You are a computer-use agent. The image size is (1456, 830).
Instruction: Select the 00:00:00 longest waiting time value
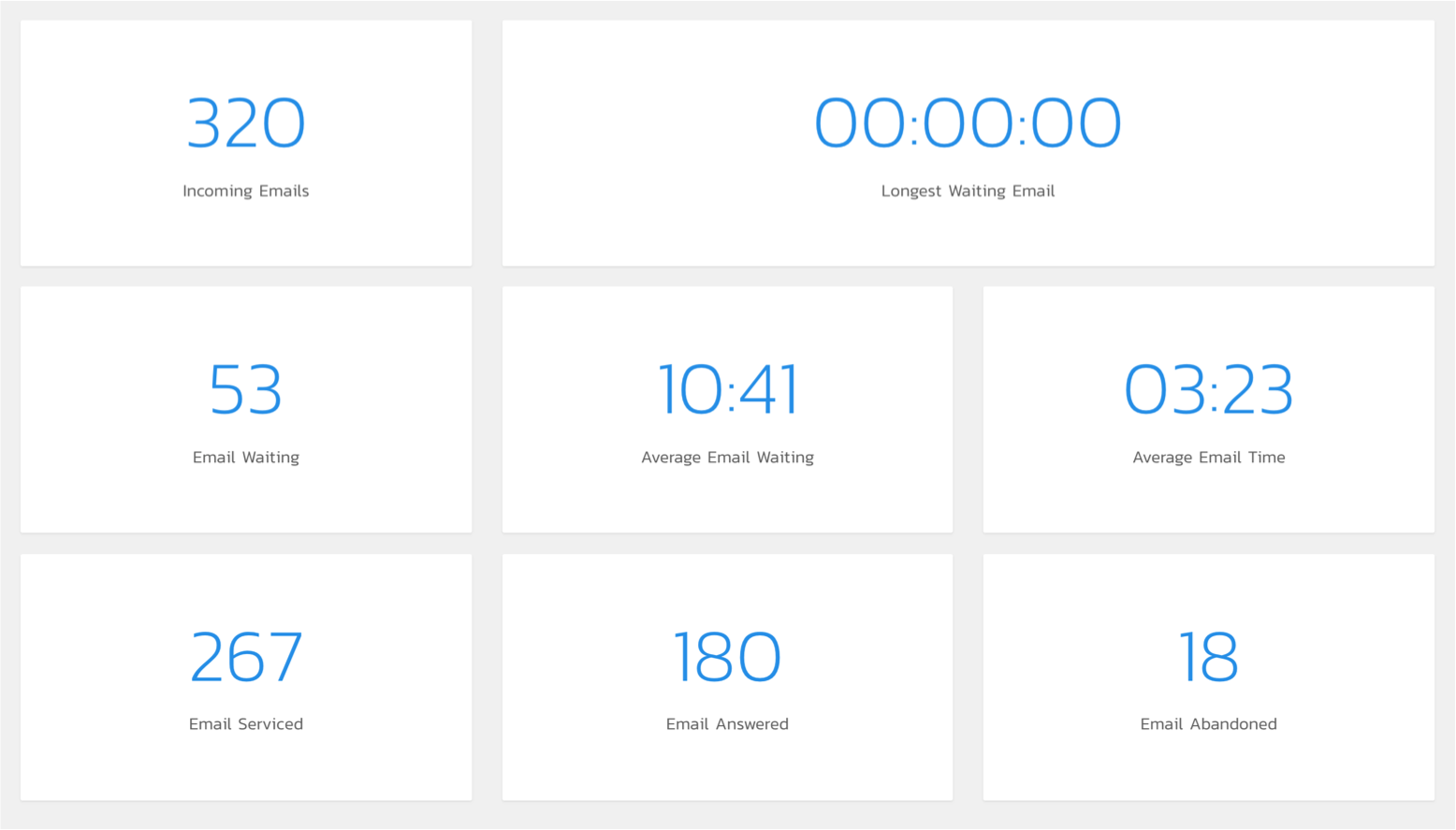(968, 124)
